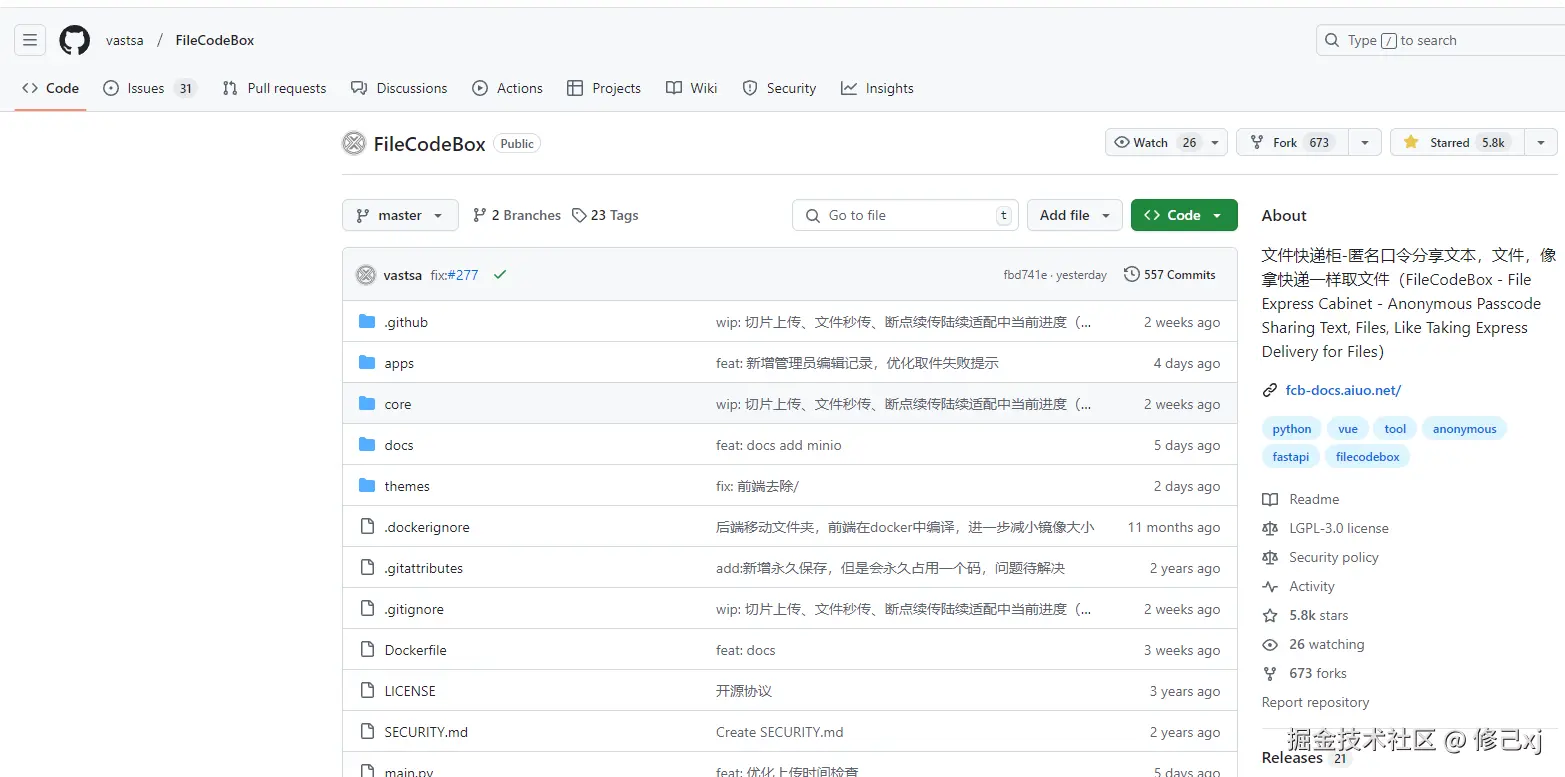Click the file icon for SECURITY.md
The width and height of the screenshot is (1565, 777).
pos(367,732)
